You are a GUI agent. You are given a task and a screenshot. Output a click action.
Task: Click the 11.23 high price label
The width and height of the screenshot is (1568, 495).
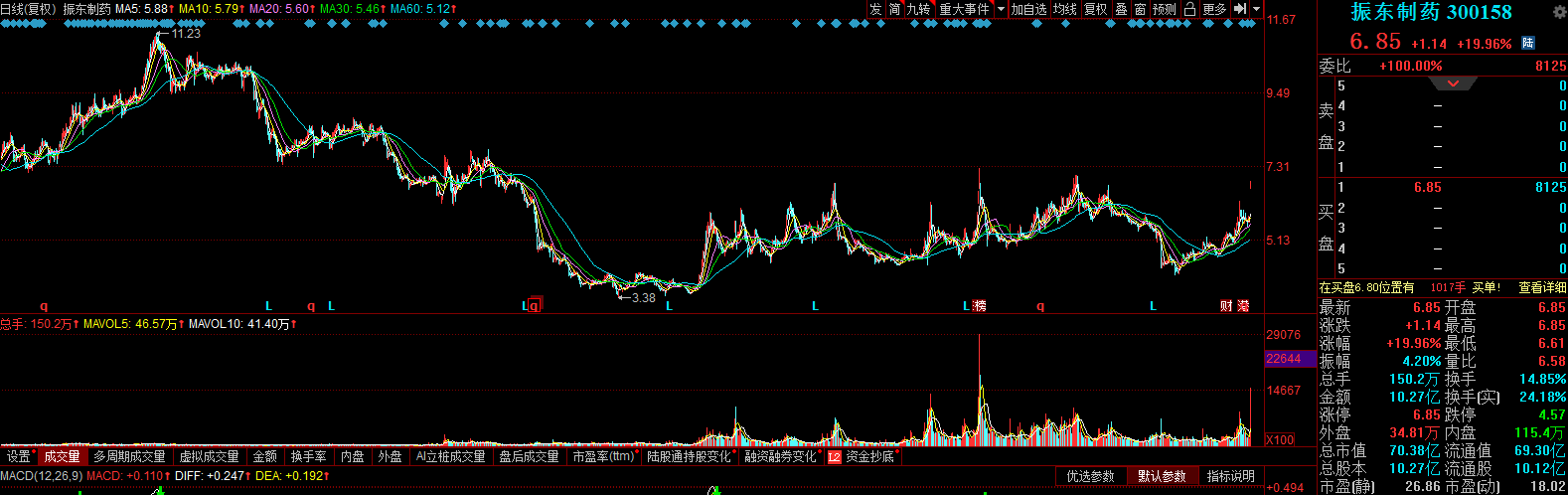[x=186, y=34]
